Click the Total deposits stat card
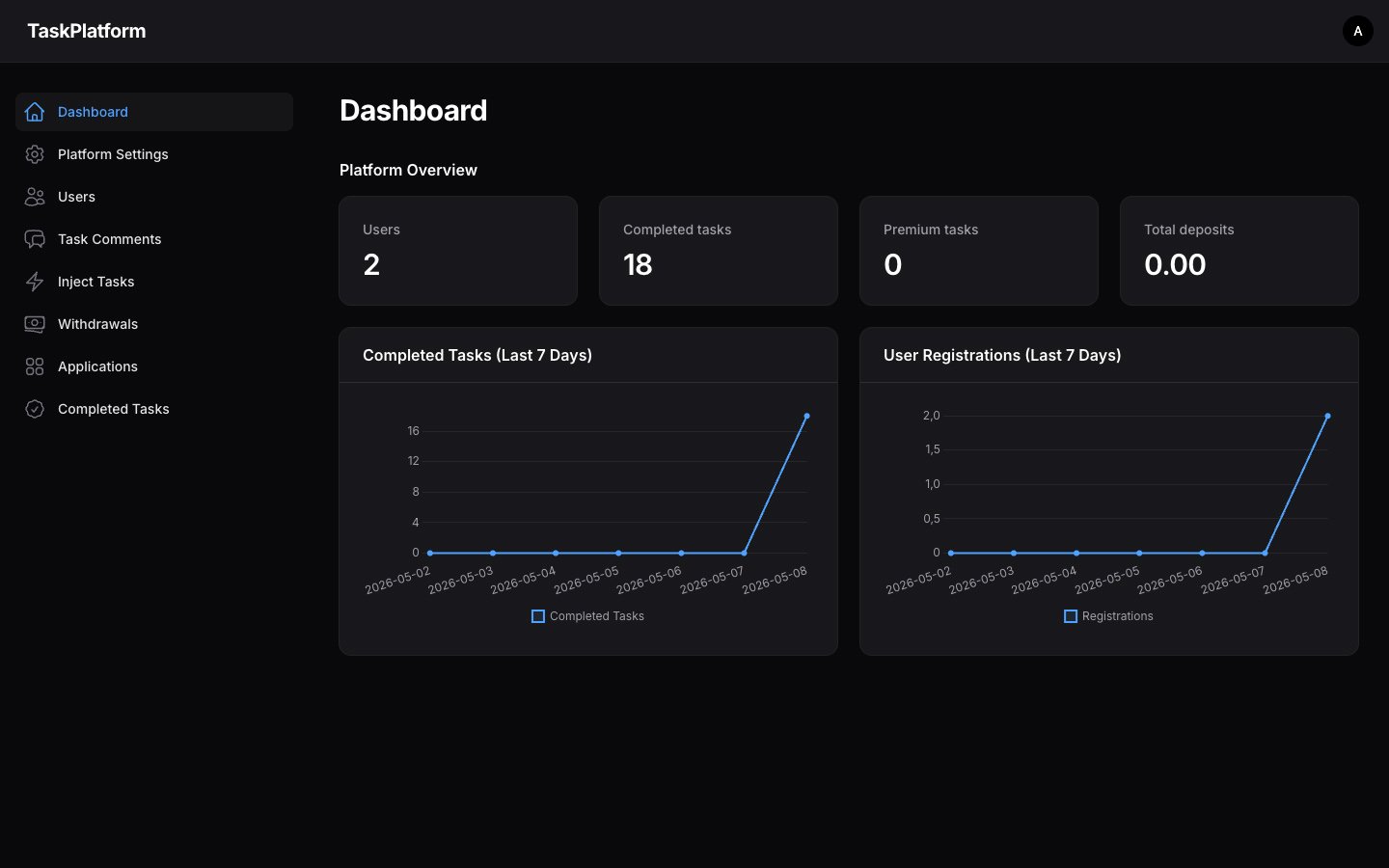 click(1239, 251)
